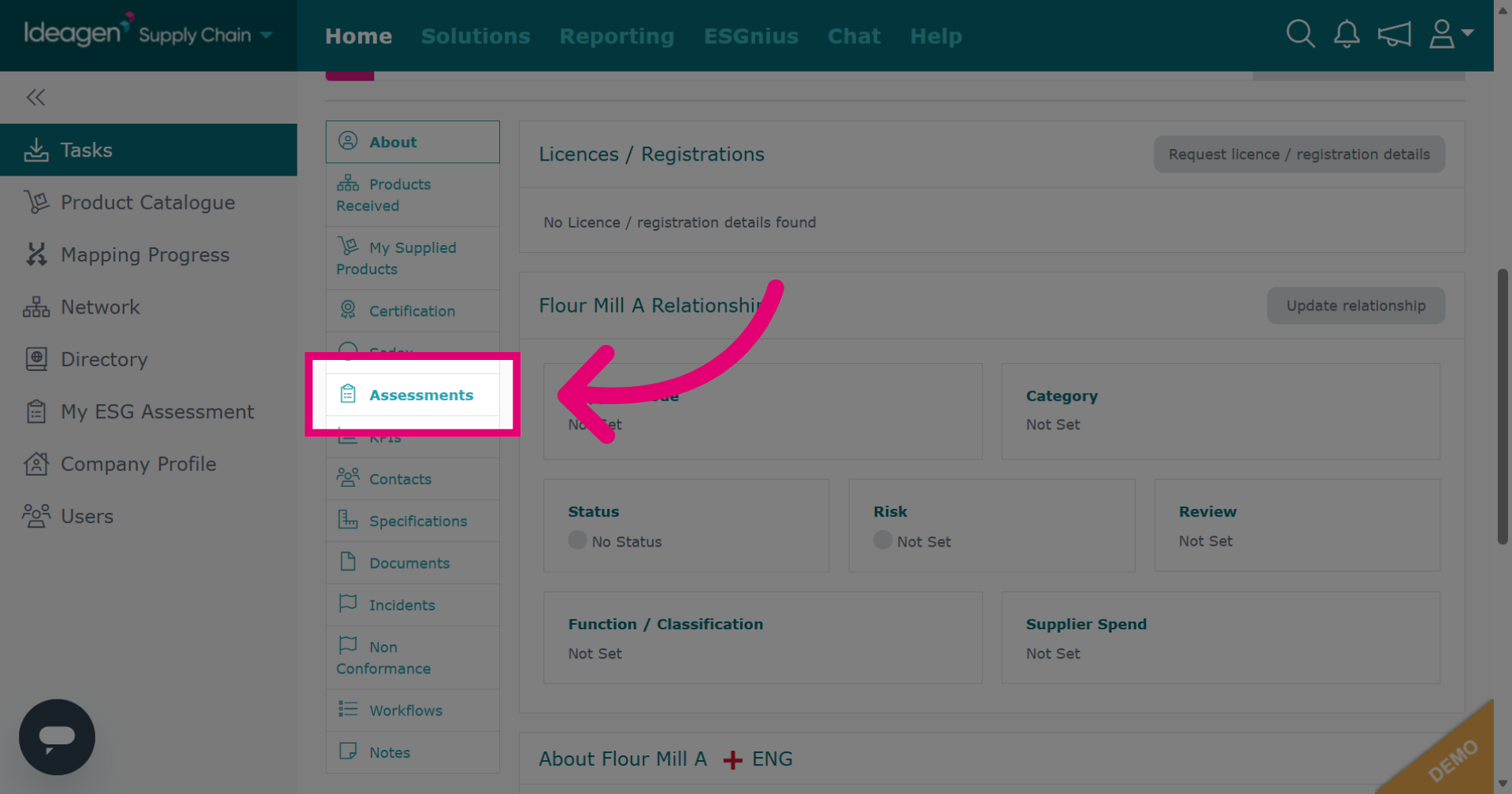
Task: Click the Notes sticky-note icon
Action: click(348, 751)
